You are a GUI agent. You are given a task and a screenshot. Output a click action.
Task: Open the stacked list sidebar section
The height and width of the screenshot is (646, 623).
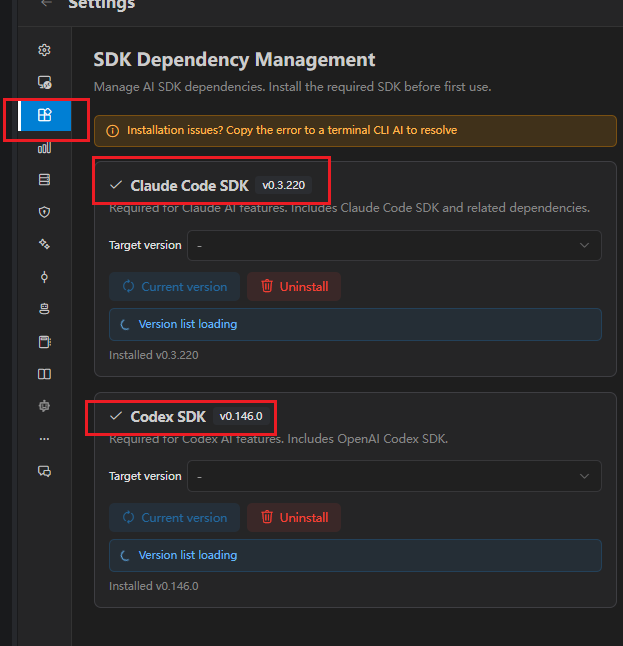(44, 180)
